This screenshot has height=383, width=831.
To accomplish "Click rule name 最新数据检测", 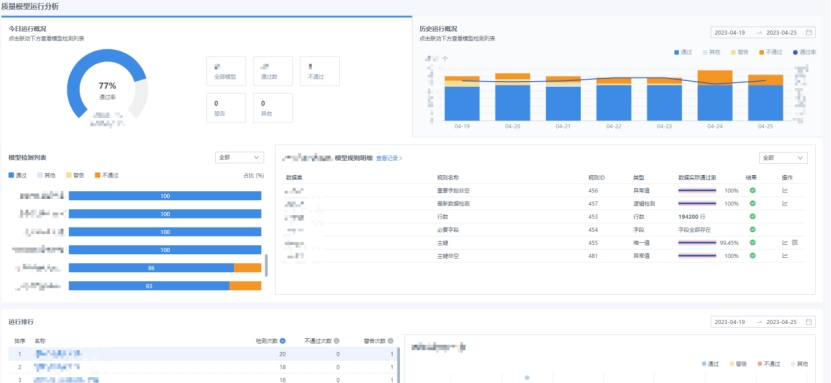I will point(453,203).
